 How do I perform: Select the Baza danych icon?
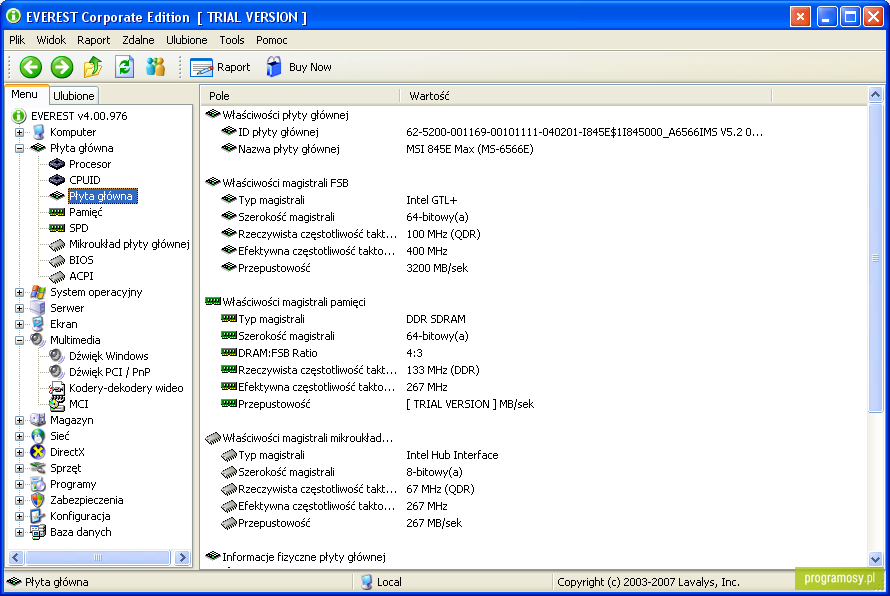point(38,532)
